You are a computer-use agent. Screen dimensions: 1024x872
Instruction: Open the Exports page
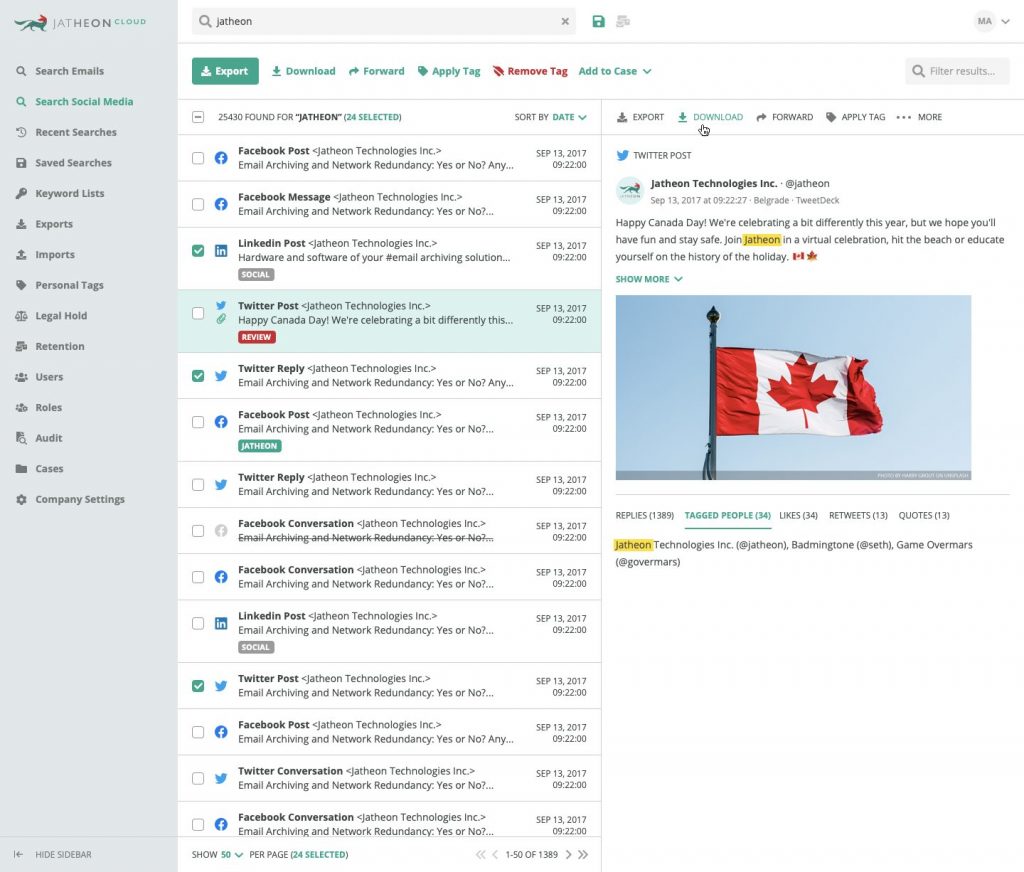(x=54, y=224)
